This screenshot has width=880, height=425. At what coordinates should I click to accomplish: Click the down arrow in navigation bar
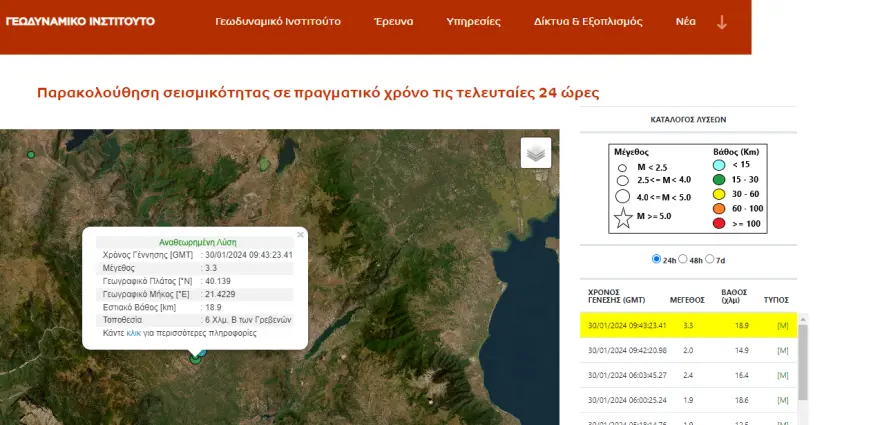click(722, 22)
